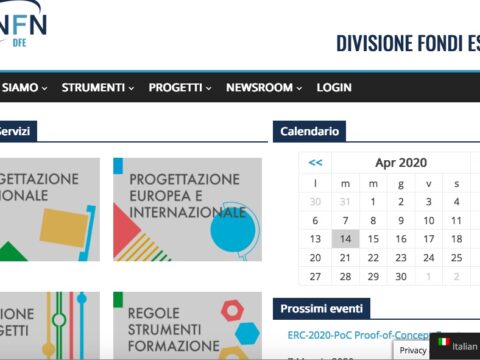This screenshot has width=480, height=360.
Task: Click the INFN DFE logo
Action: 23,24
